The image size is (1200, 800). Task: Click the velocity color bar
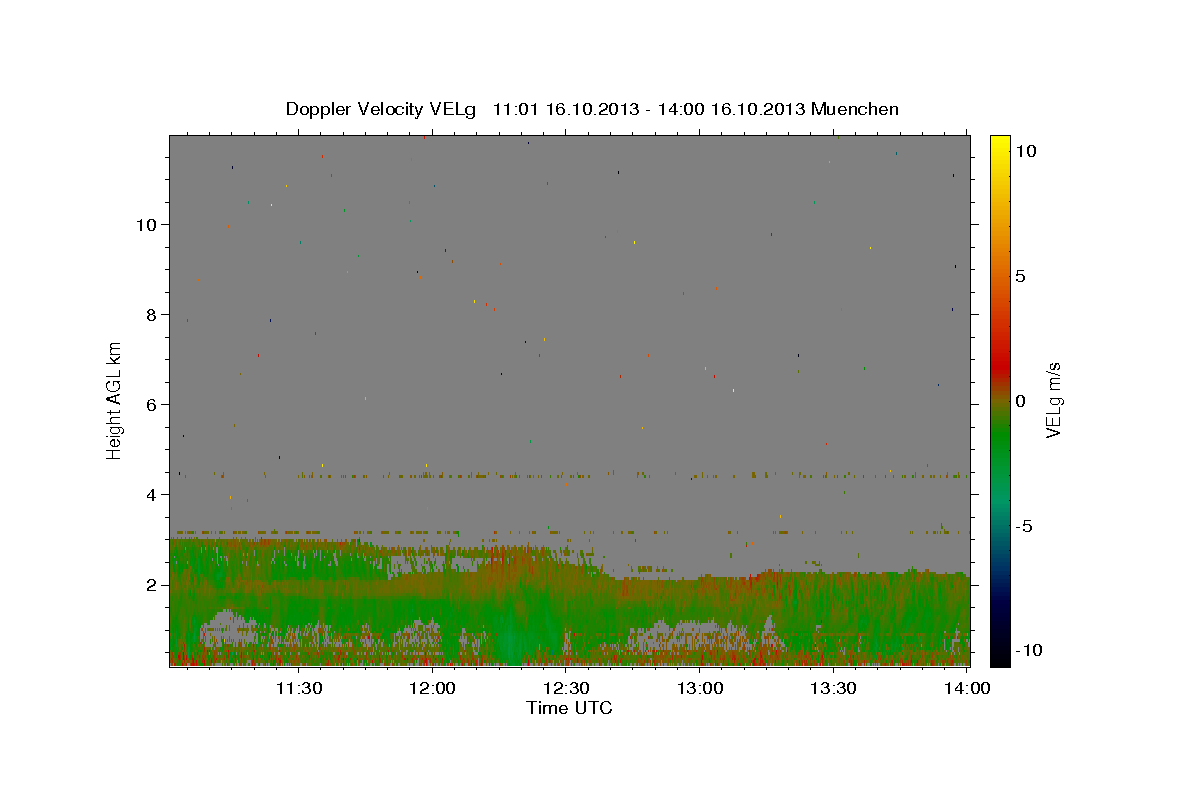(1000, 400)
